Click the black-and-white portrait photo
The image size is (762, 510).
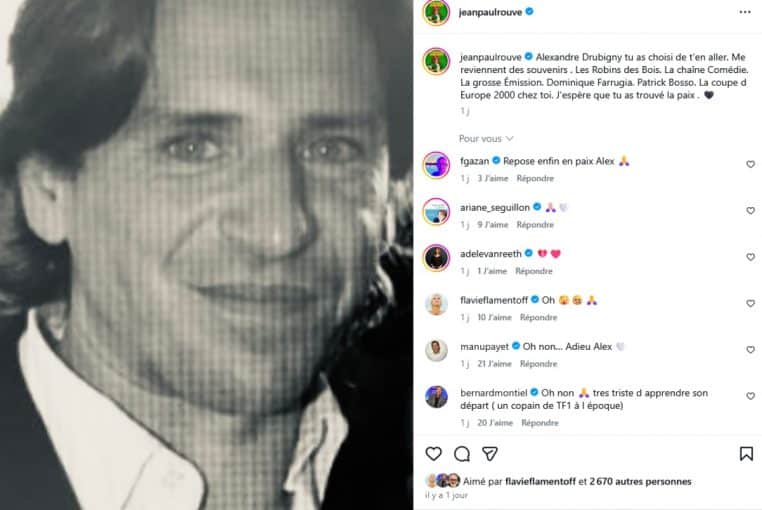[x=206, y=255]
